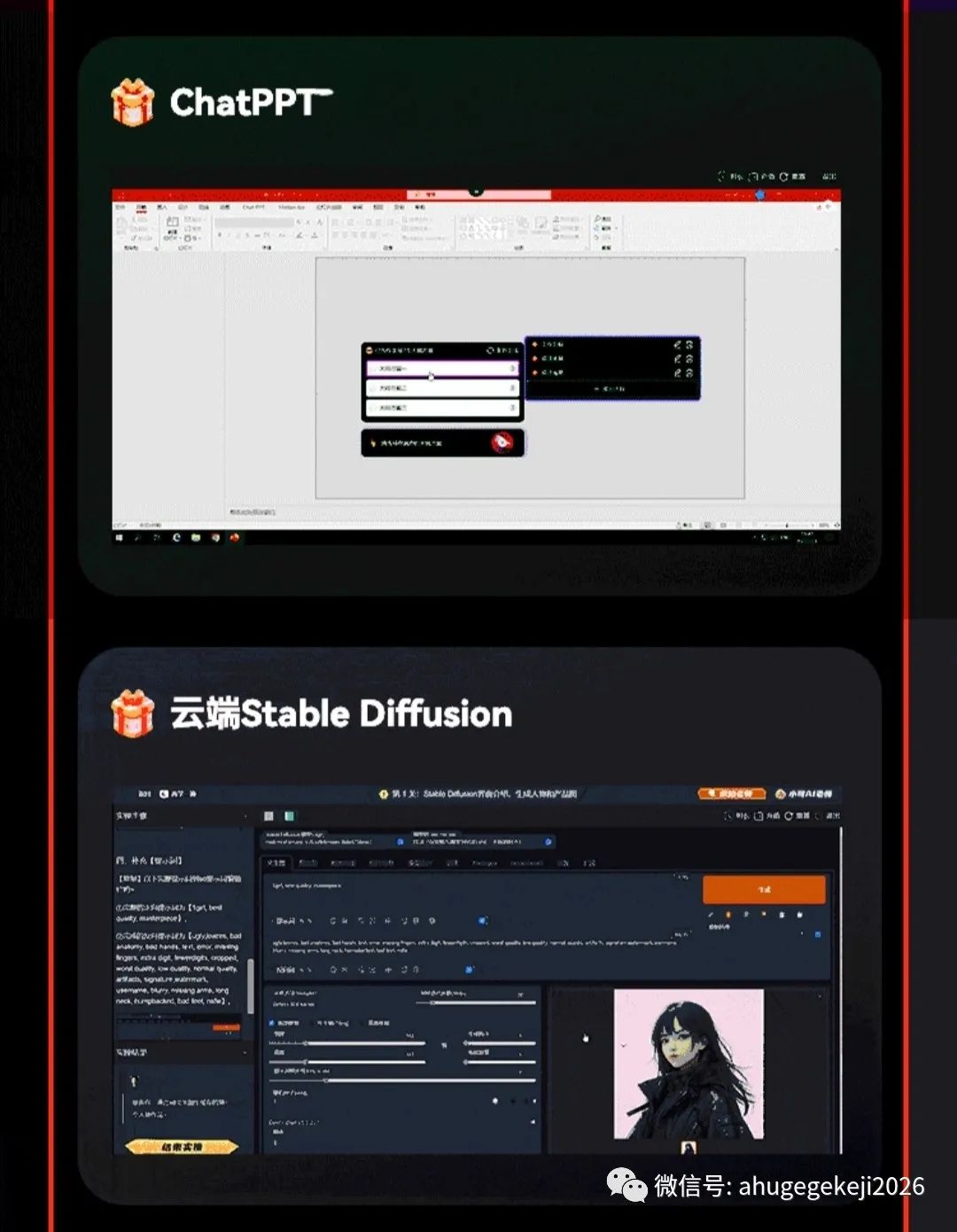Click the orange generate button in Stable Diffusion
Screen dimensions: 957x1232
pyautogui.click(x=764, y=889)
